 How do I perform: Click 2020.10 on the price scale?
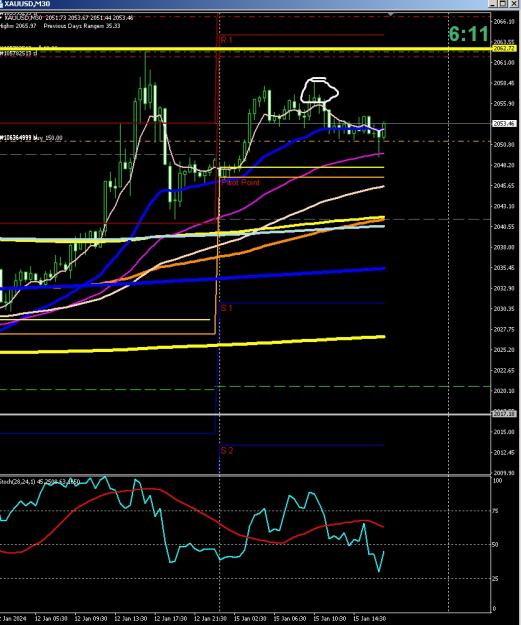tap(504, 391)
